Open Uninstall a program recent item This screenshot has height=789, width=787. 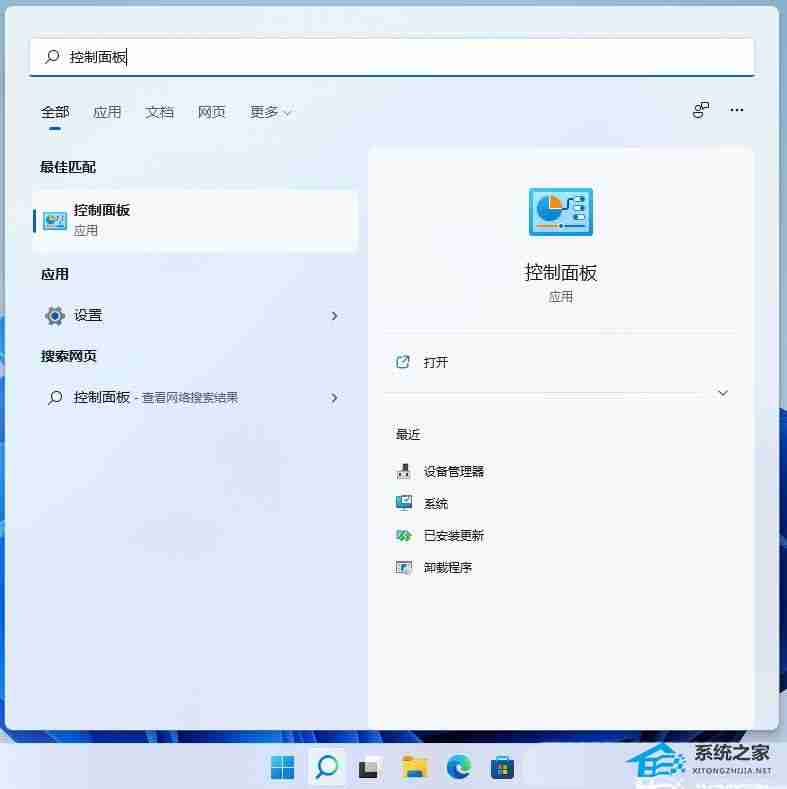tap(447, 567)
